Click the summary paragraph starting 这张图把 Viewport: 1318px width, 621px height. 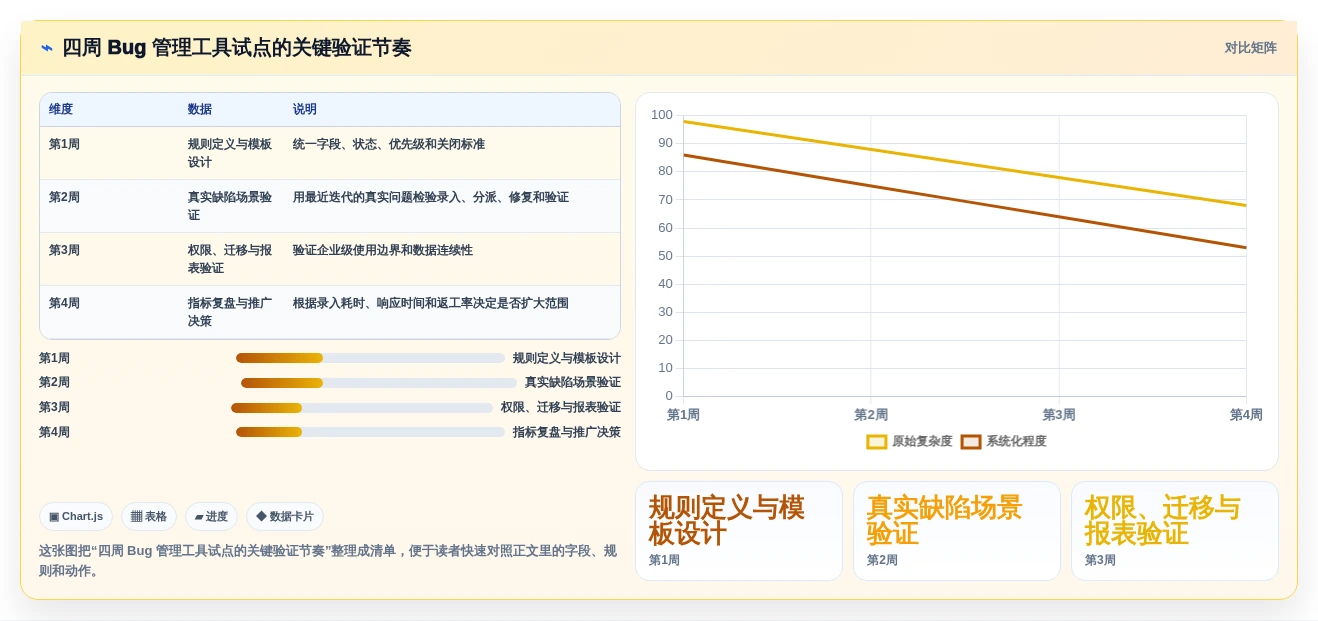click(328, 561)
